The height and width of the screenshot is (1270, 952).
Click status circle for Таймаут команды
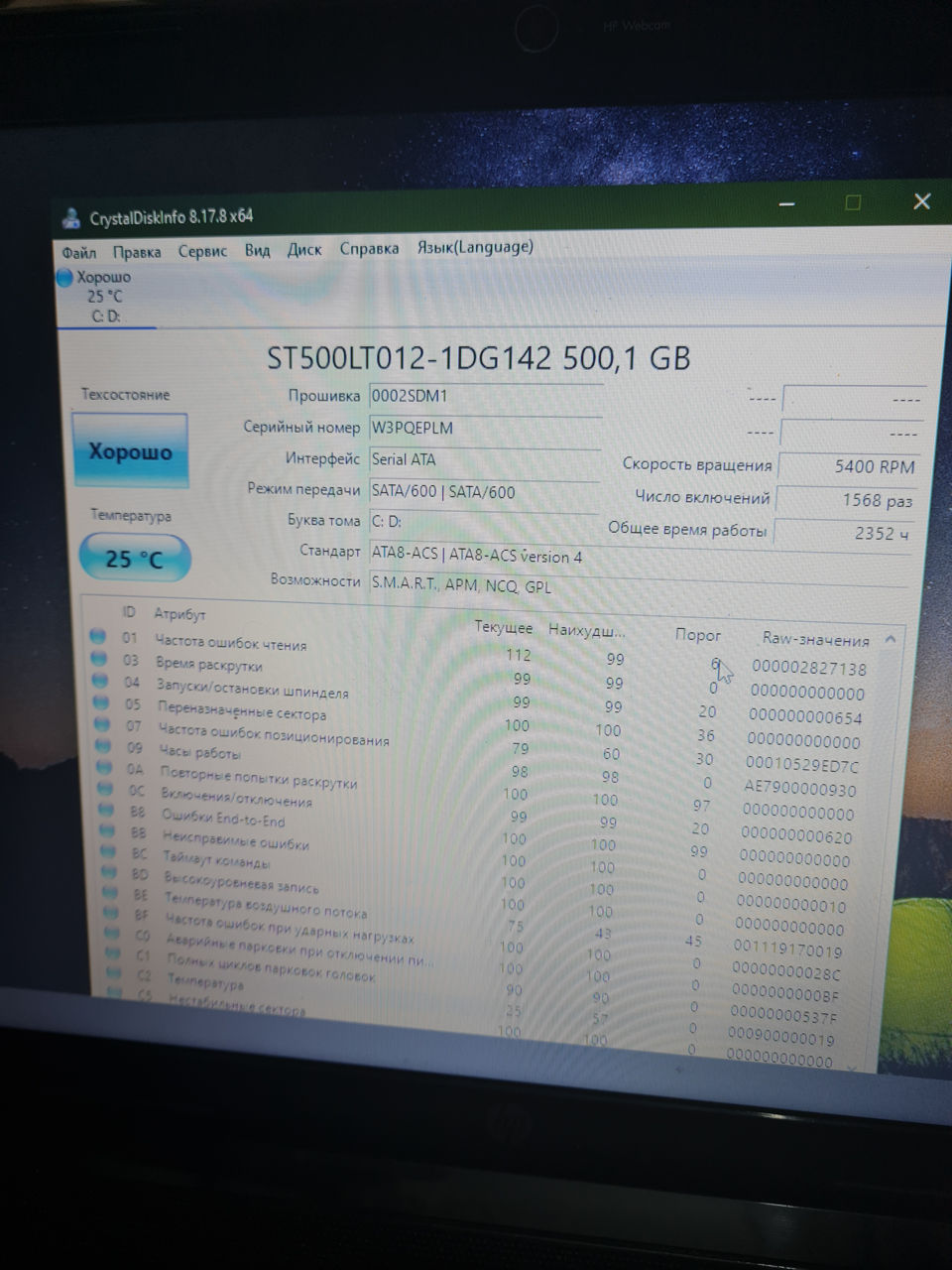[x=108, y=852]
